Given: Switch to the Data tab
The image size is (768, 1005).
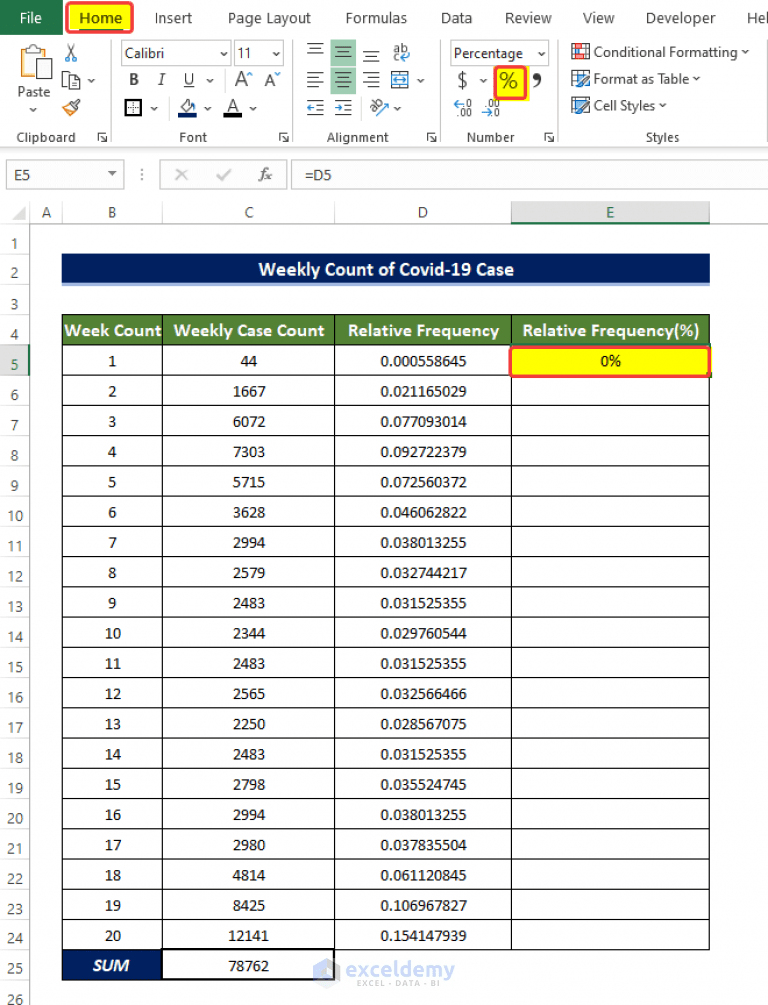Looking at the screenshot, I should pyautogui.click(x=456, y=18).
